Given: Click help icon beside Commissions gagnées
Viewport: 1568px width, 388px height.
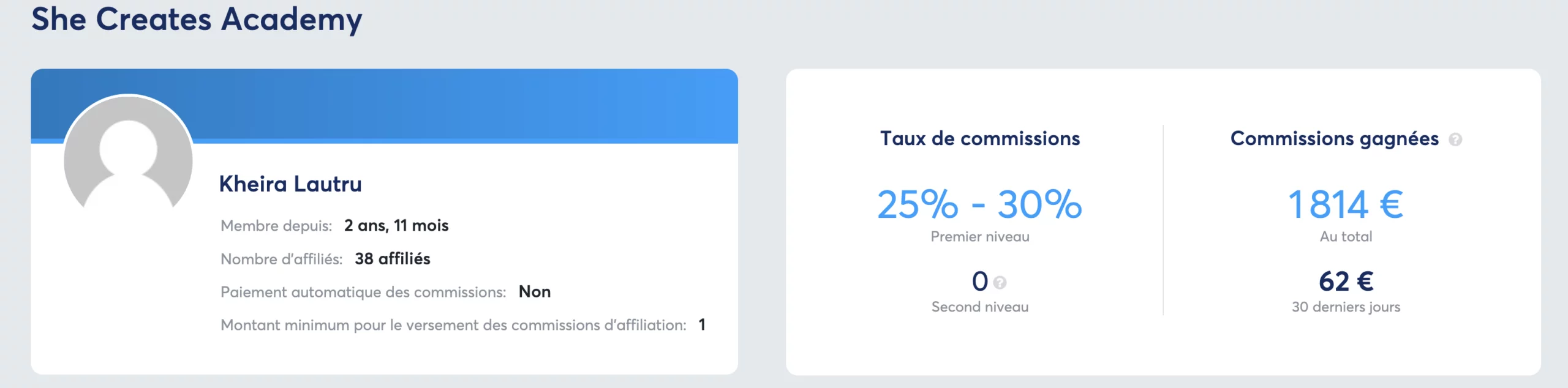Looking at the screenshot, I should click(1455, 140).
